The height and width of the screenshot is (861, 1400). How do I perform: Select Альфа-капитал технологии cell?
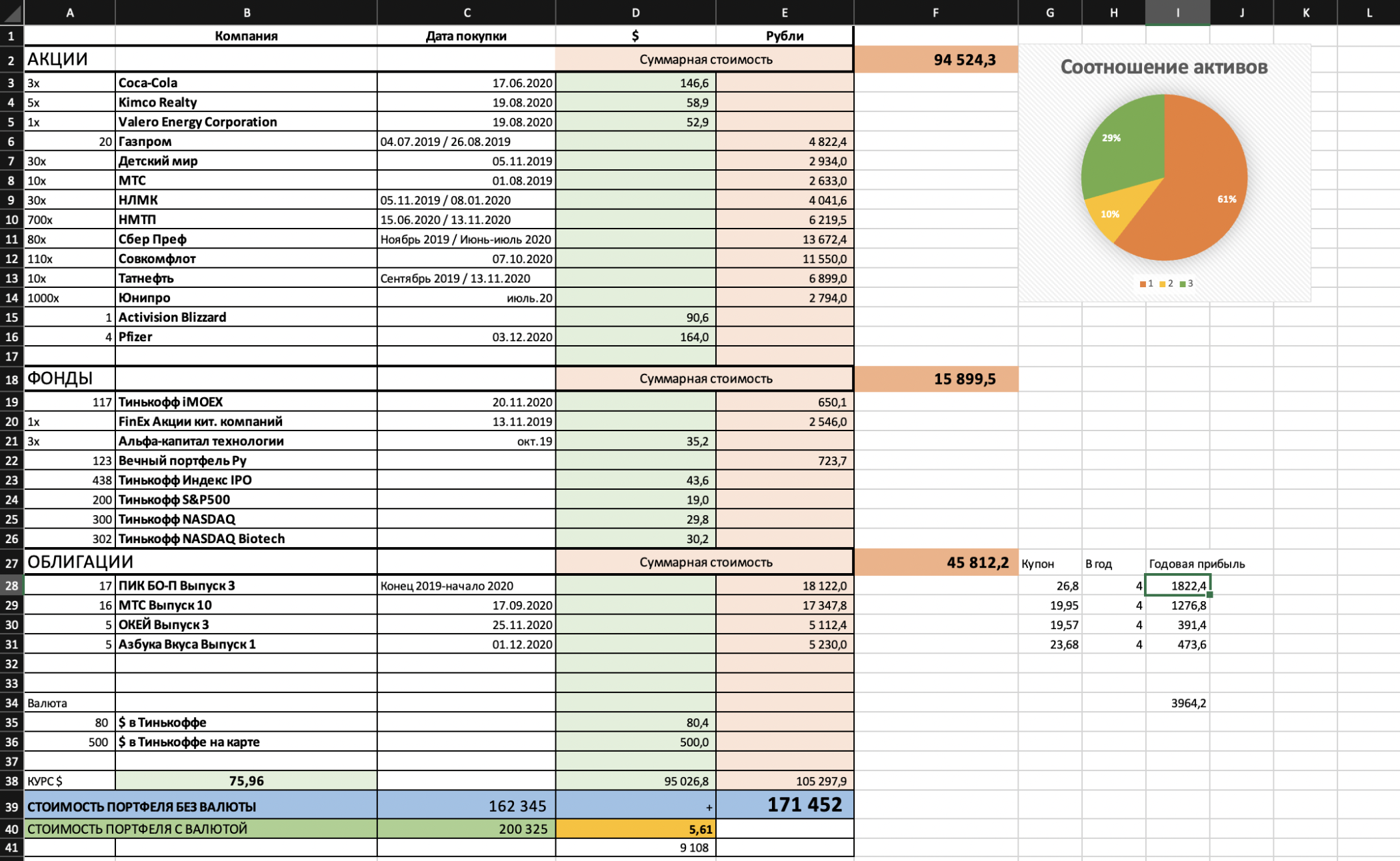[x=246, y=441]
